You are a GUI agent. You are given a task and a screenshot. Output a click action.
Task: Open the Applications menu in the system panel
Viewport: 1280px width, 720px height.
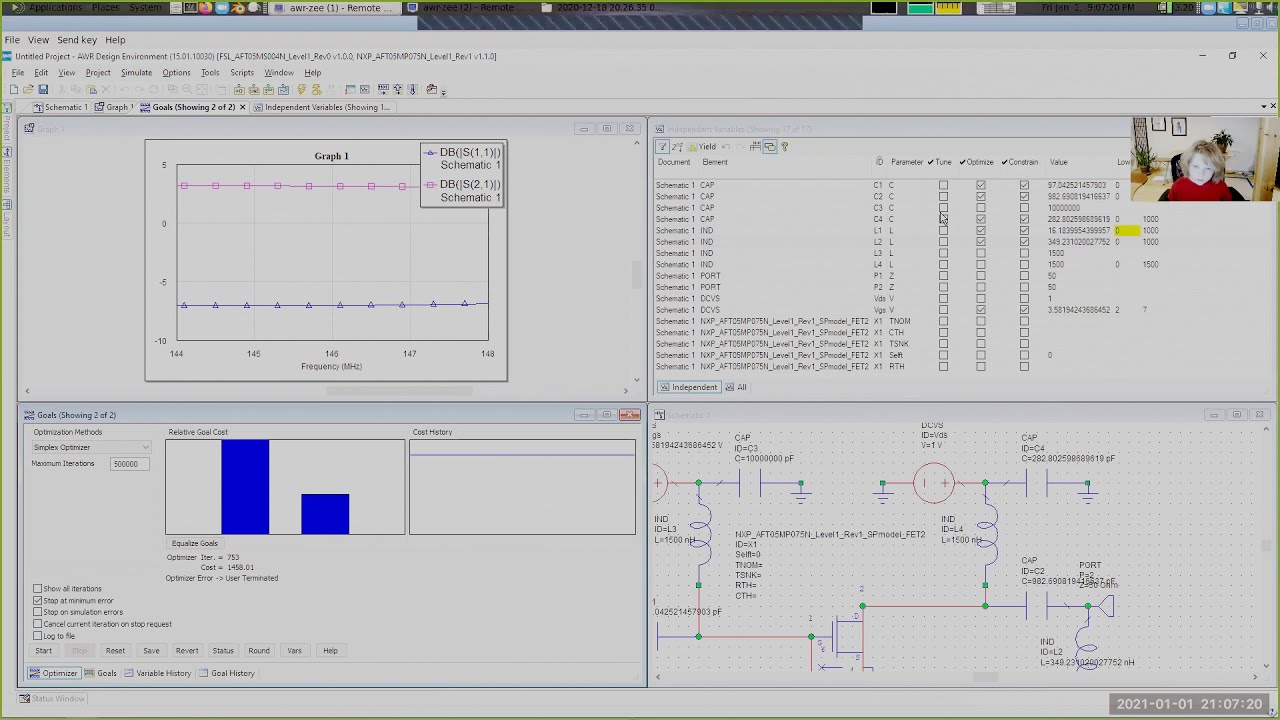[x=55, y=8]
